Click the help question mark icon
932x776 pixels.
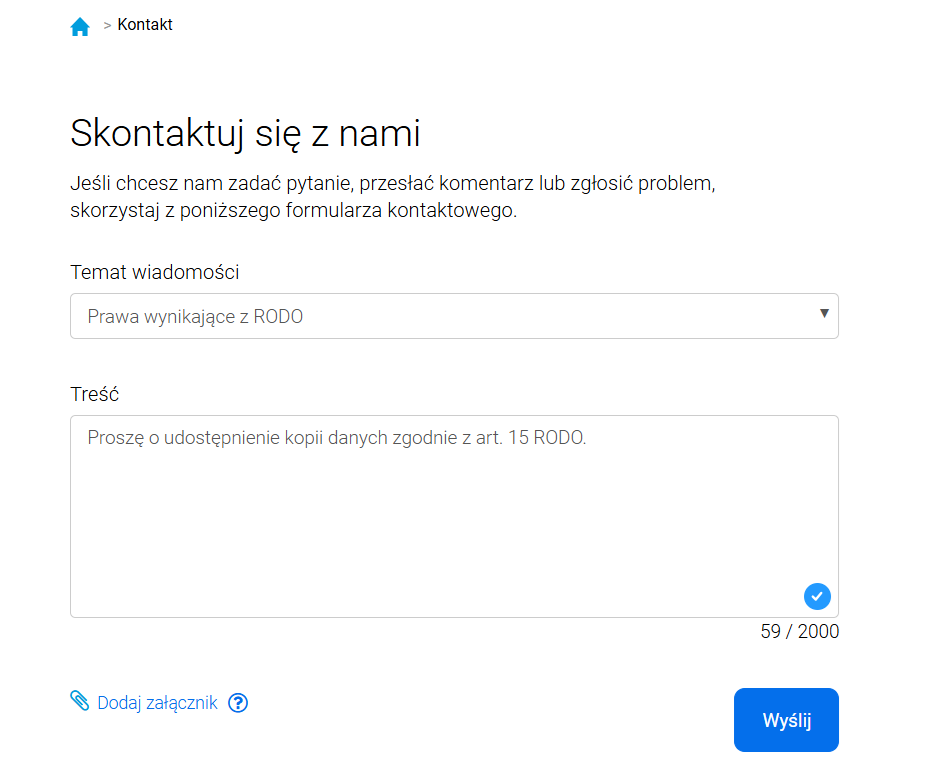238,703
